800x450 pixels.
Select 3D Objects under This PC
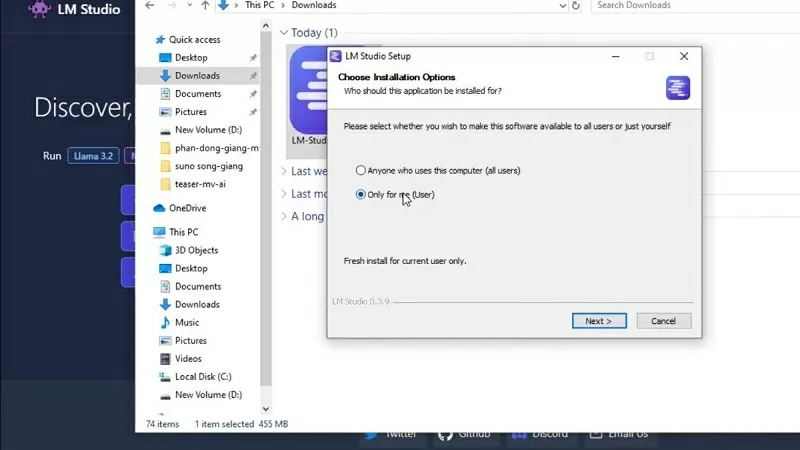point(196,250)
